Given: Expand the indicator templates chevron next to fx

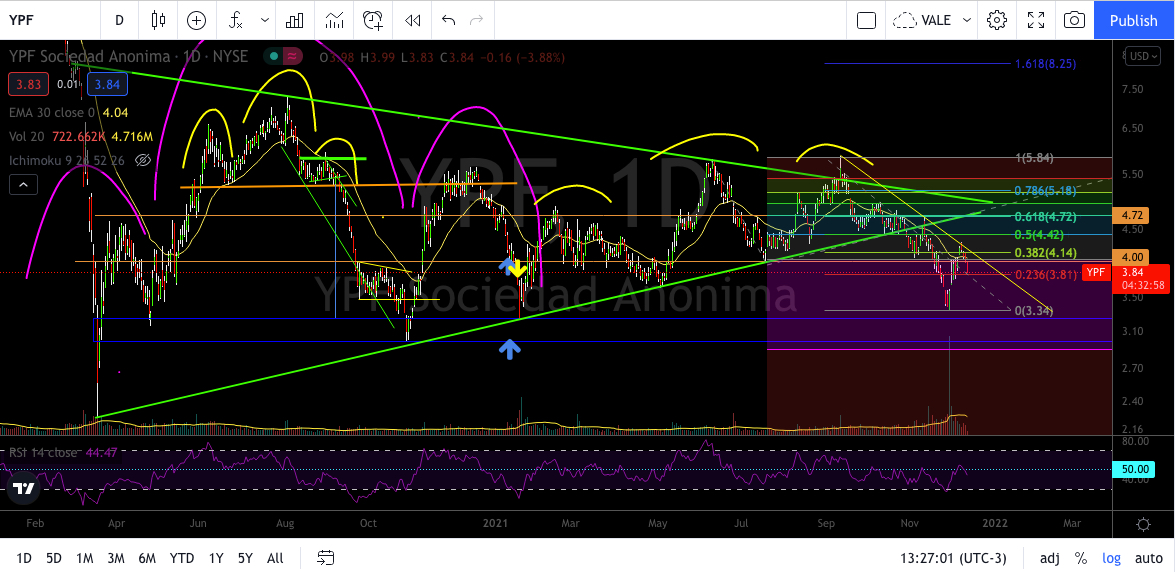Looking at the screenshot, I should [x=265, y=20].
